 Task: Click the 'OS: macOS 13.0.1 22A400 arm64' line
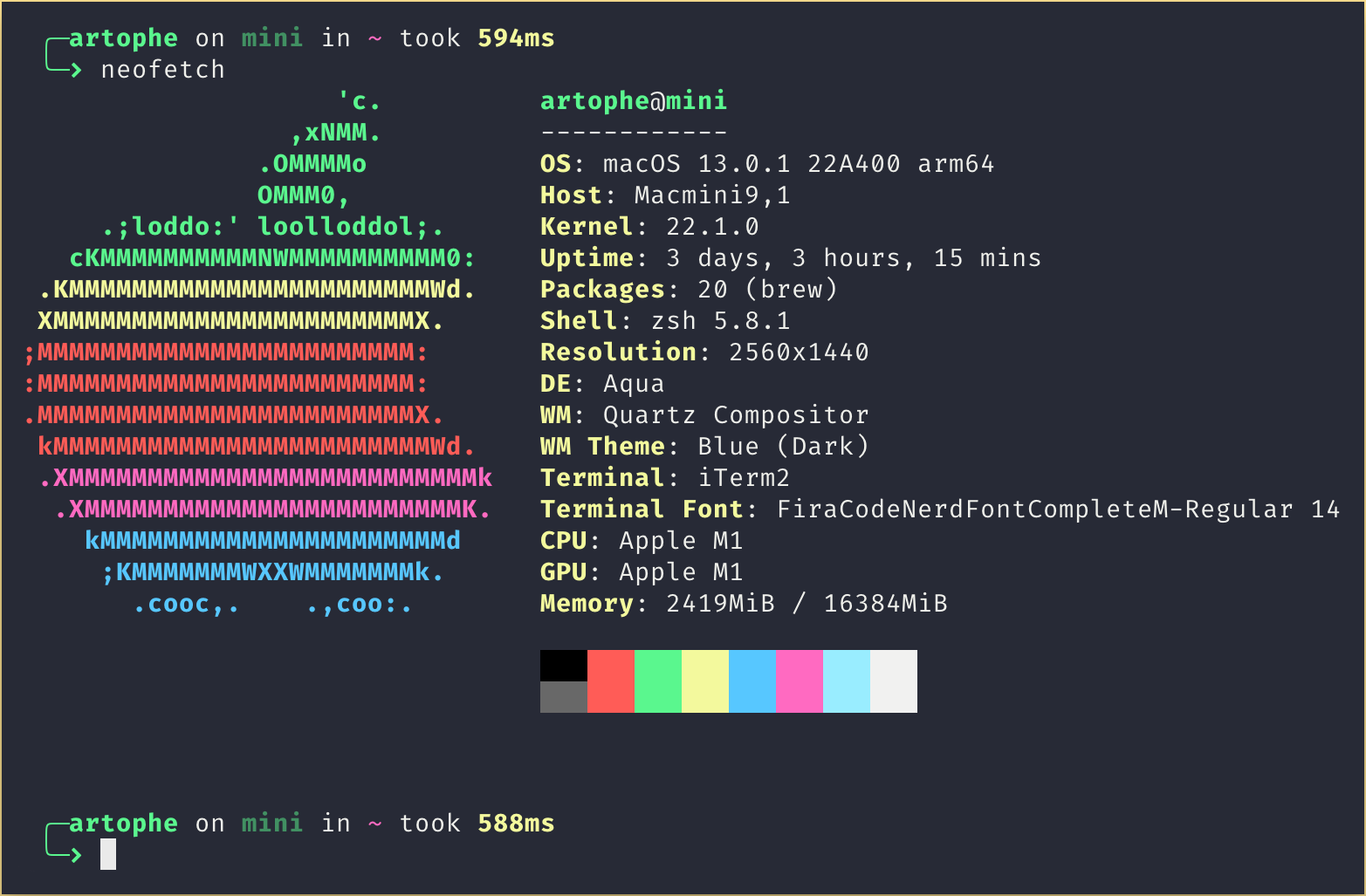(x=767, y=164)
